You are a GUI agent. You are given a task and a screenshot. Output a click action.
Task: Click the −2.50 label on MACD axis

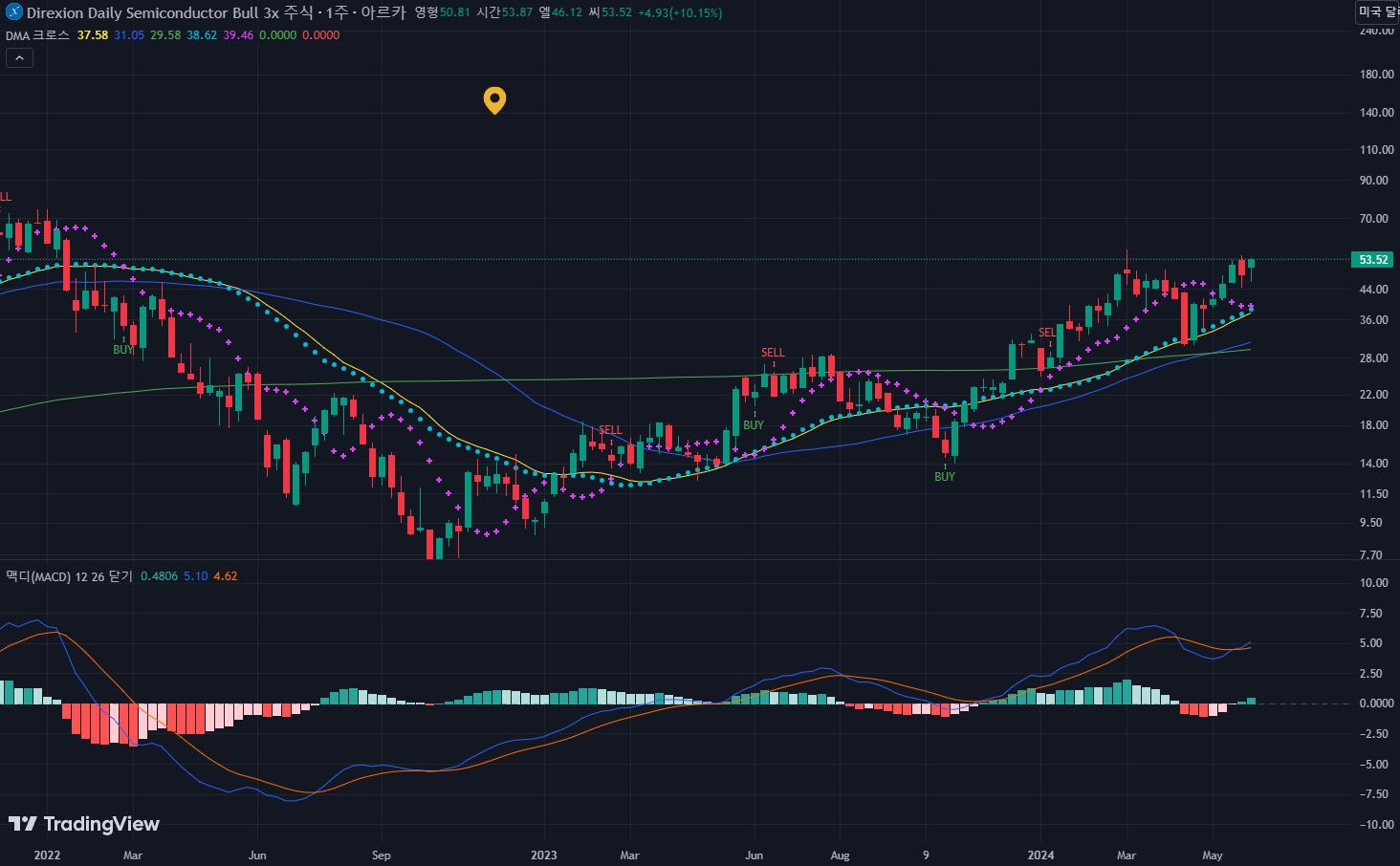pos(1374,734)
